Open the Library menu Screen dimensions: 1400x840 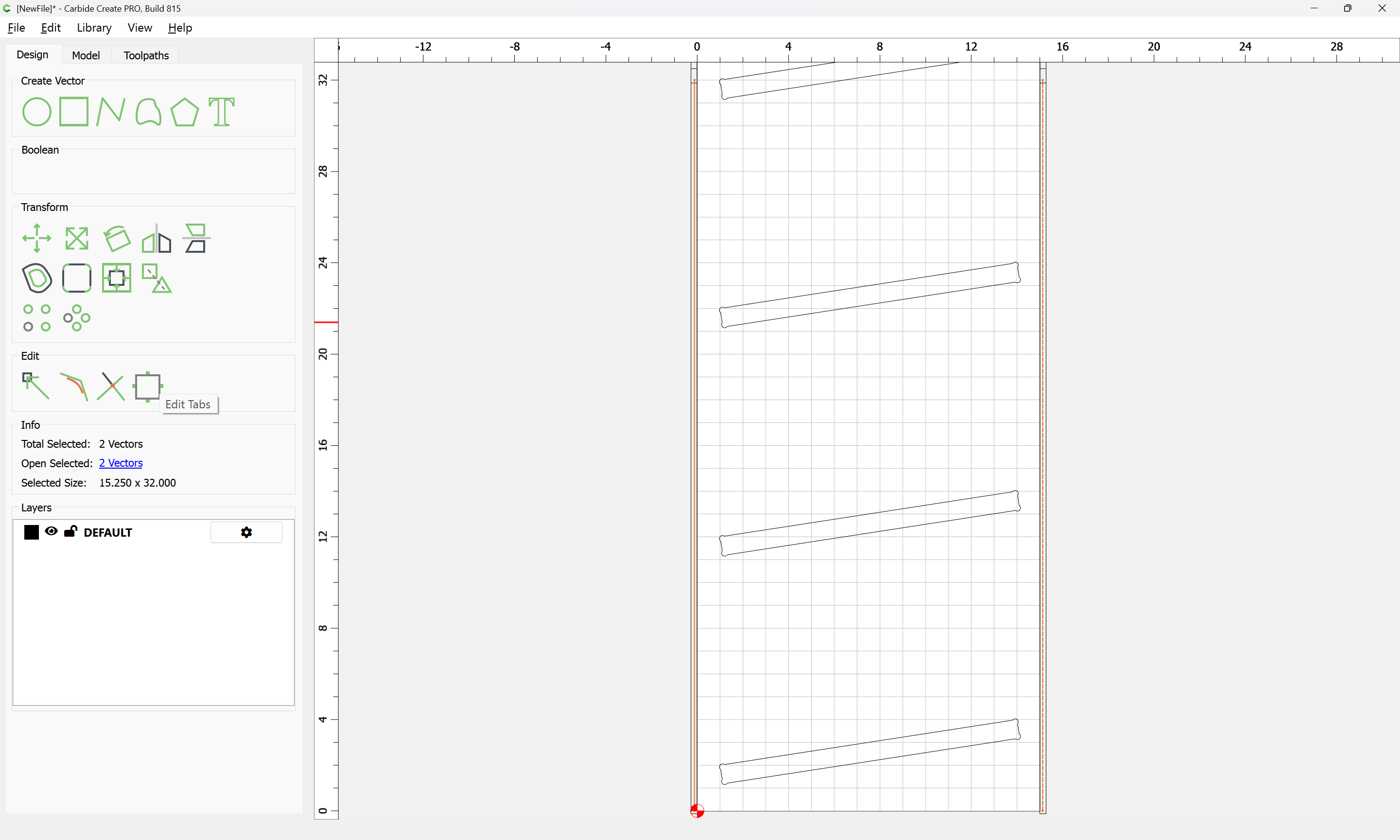point(94,28)
